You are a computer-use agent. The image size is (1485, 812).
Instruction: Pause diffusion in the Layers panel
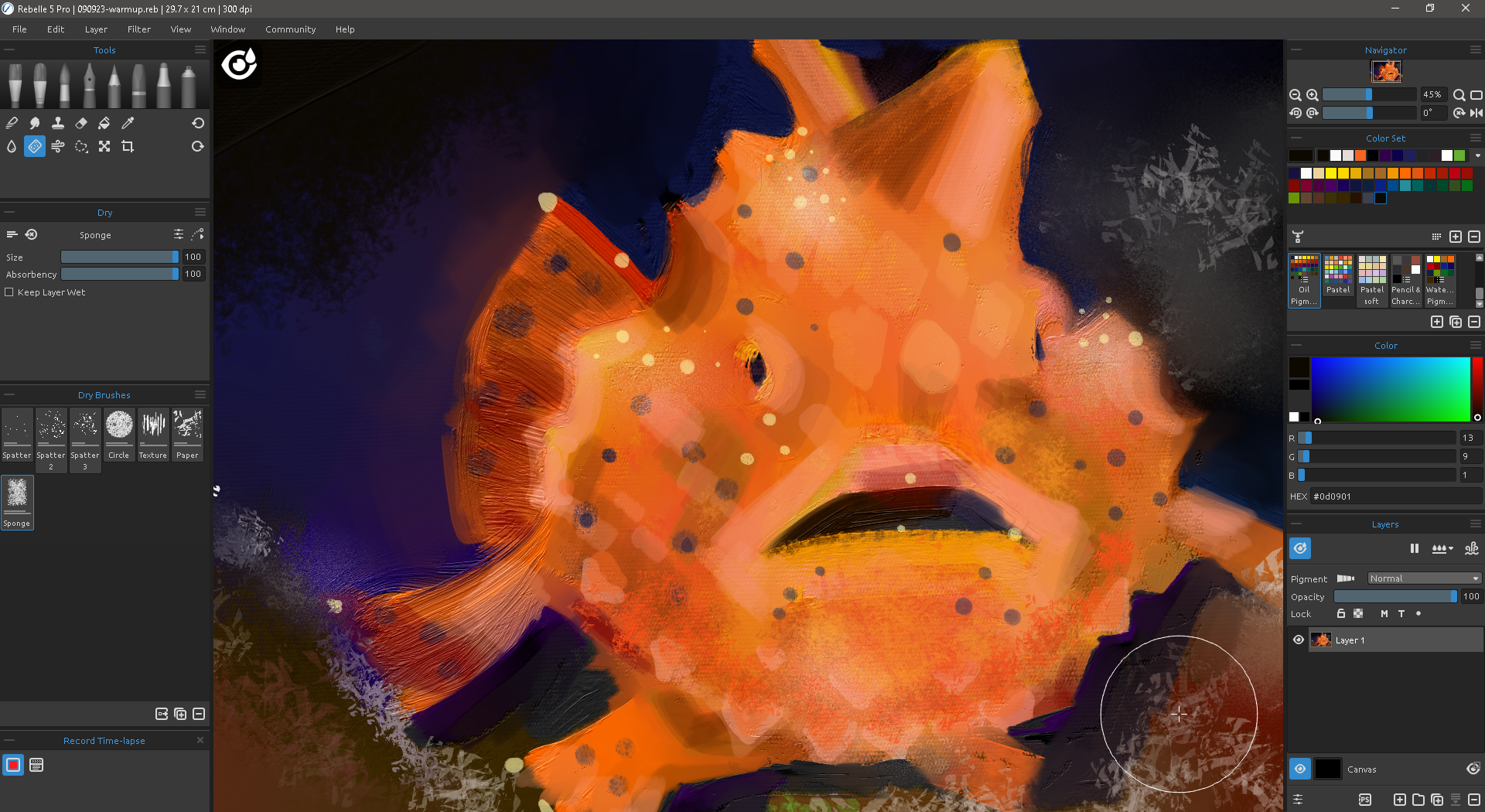tap(1415, 548)
